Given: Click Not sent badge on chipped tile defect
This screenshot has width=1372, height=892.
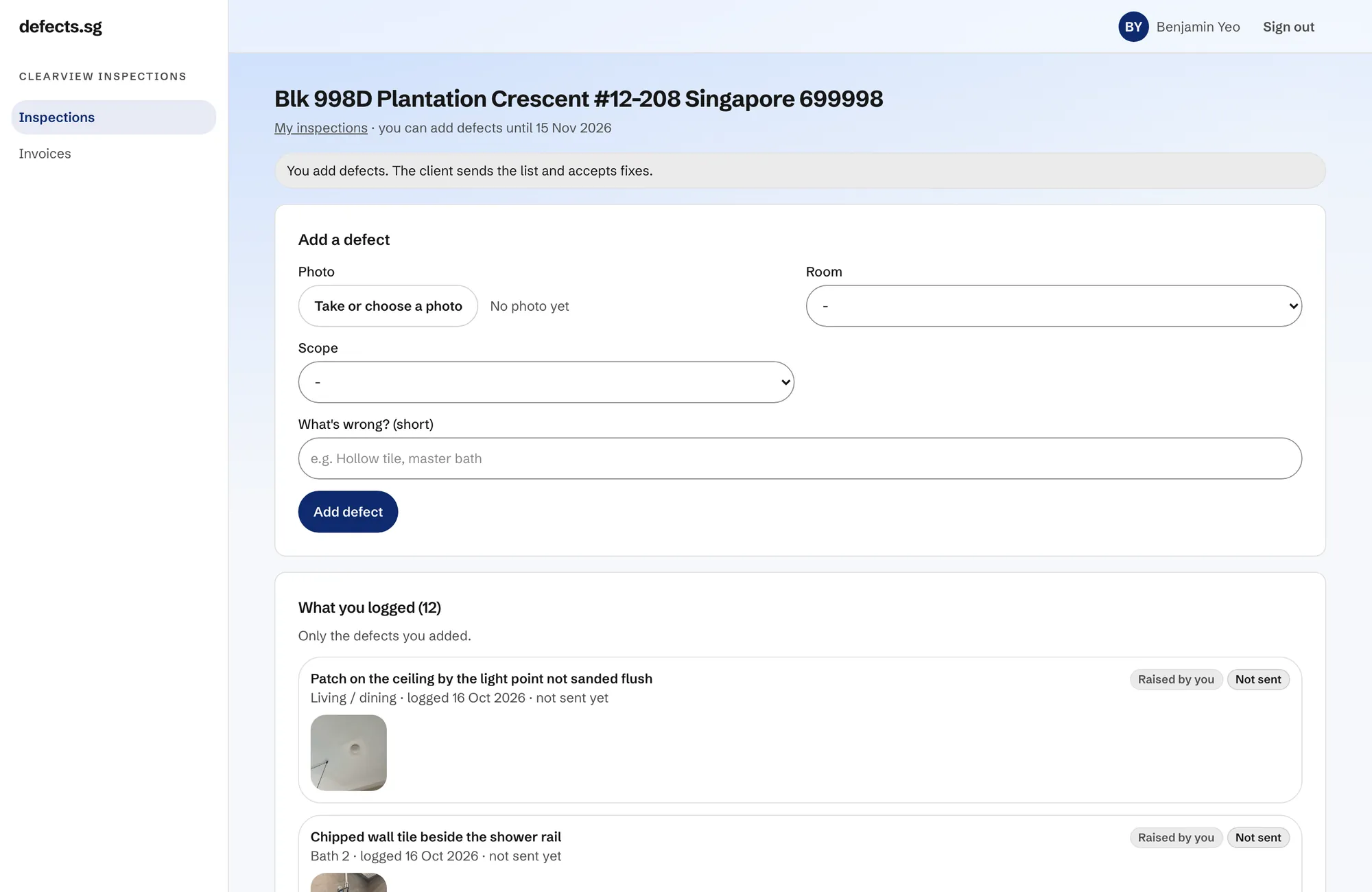Looking at the screenshot, I should coord(1258,838).
